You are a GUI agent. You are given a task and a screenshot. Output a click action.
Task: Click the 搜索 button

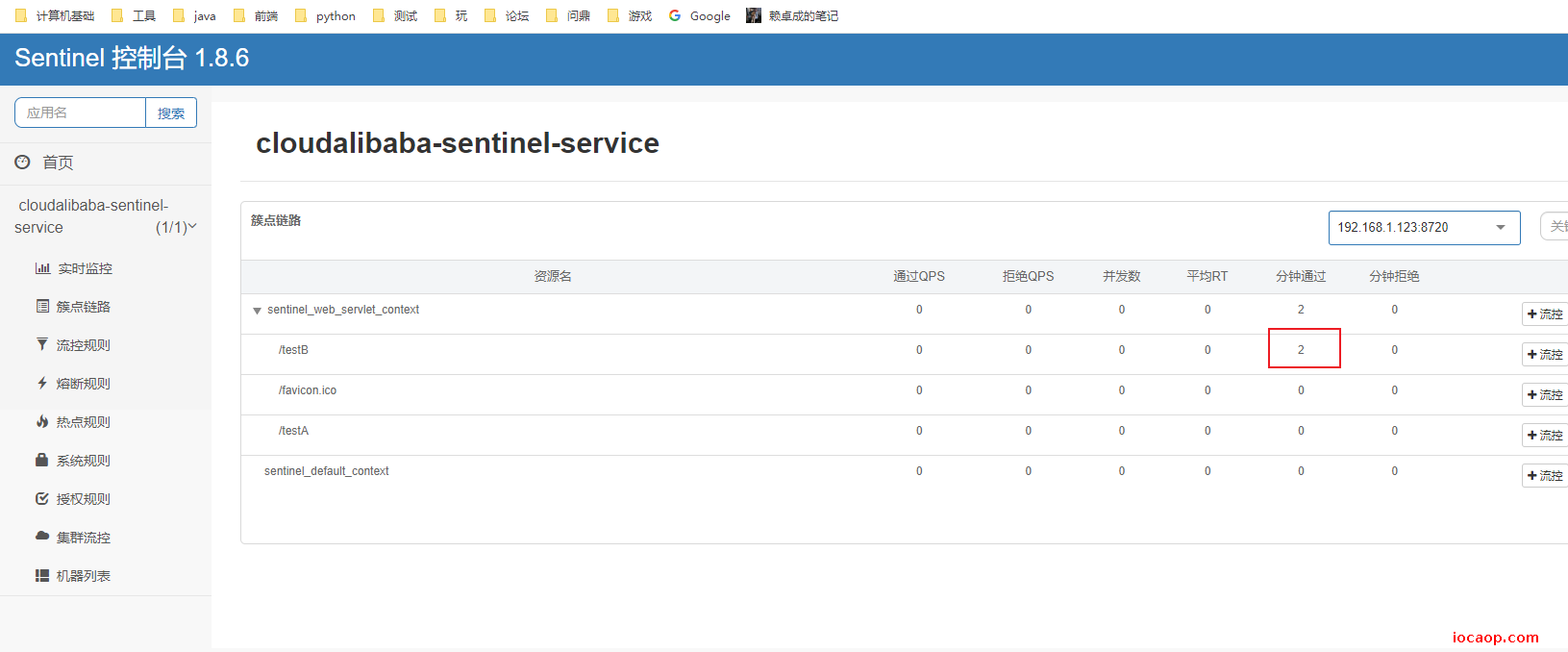(x=171, y=113)
